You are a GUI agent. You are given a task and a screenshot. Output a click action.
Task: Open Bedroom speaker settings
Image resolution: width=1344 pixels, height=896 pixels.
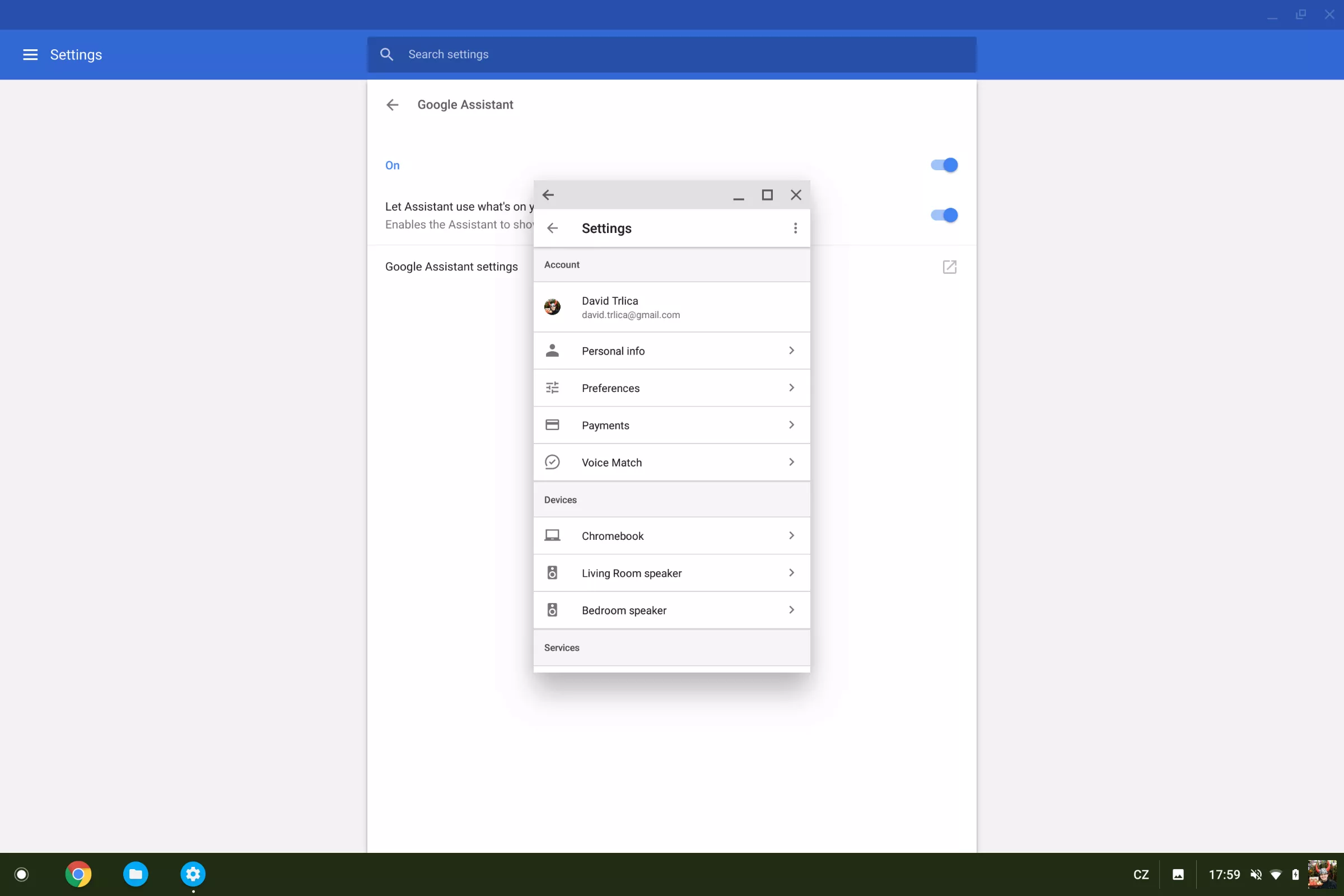(x=671, y=610)
